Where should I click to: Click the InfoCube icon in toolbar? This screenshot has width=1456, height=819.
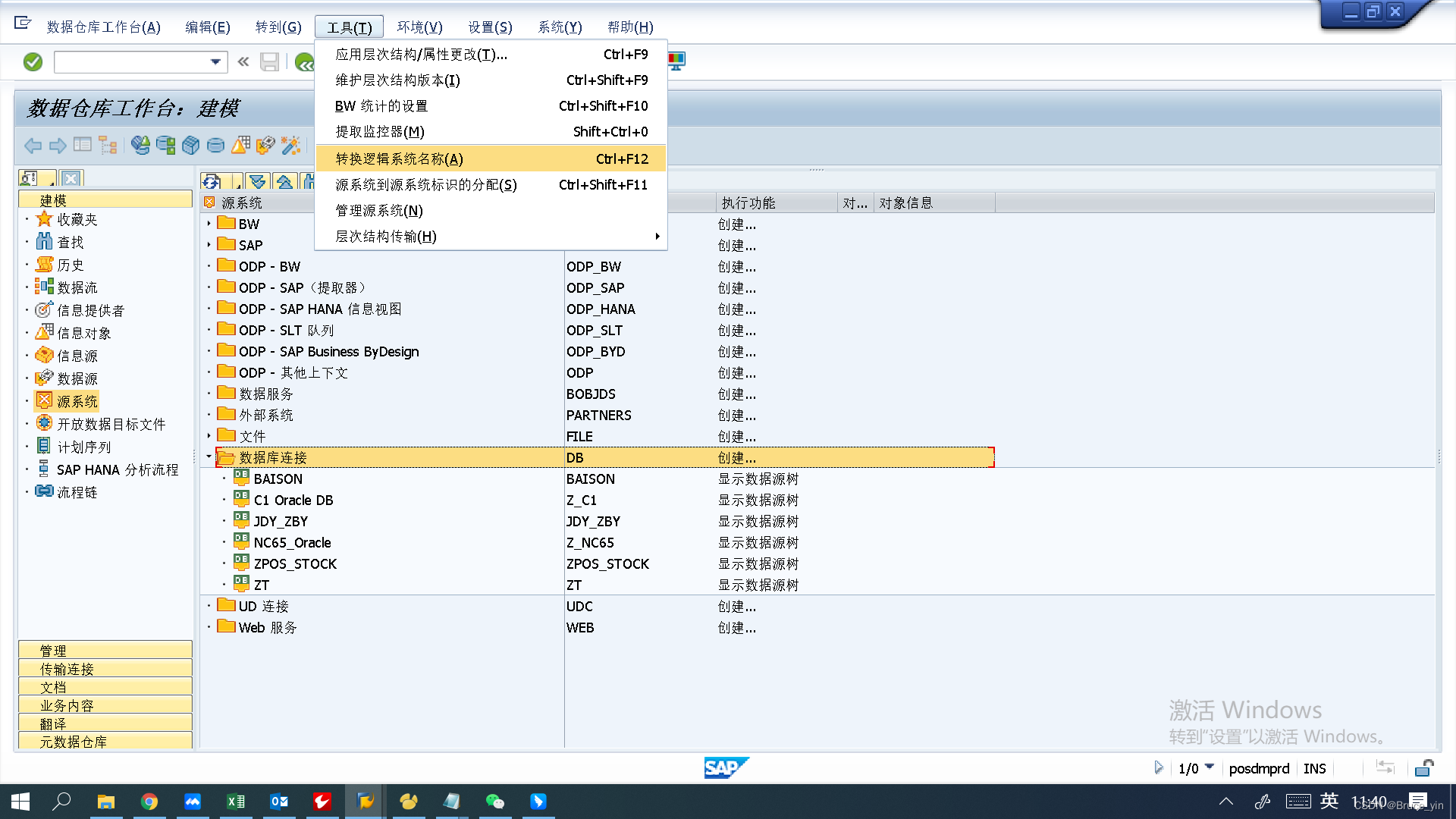[191, 145]
